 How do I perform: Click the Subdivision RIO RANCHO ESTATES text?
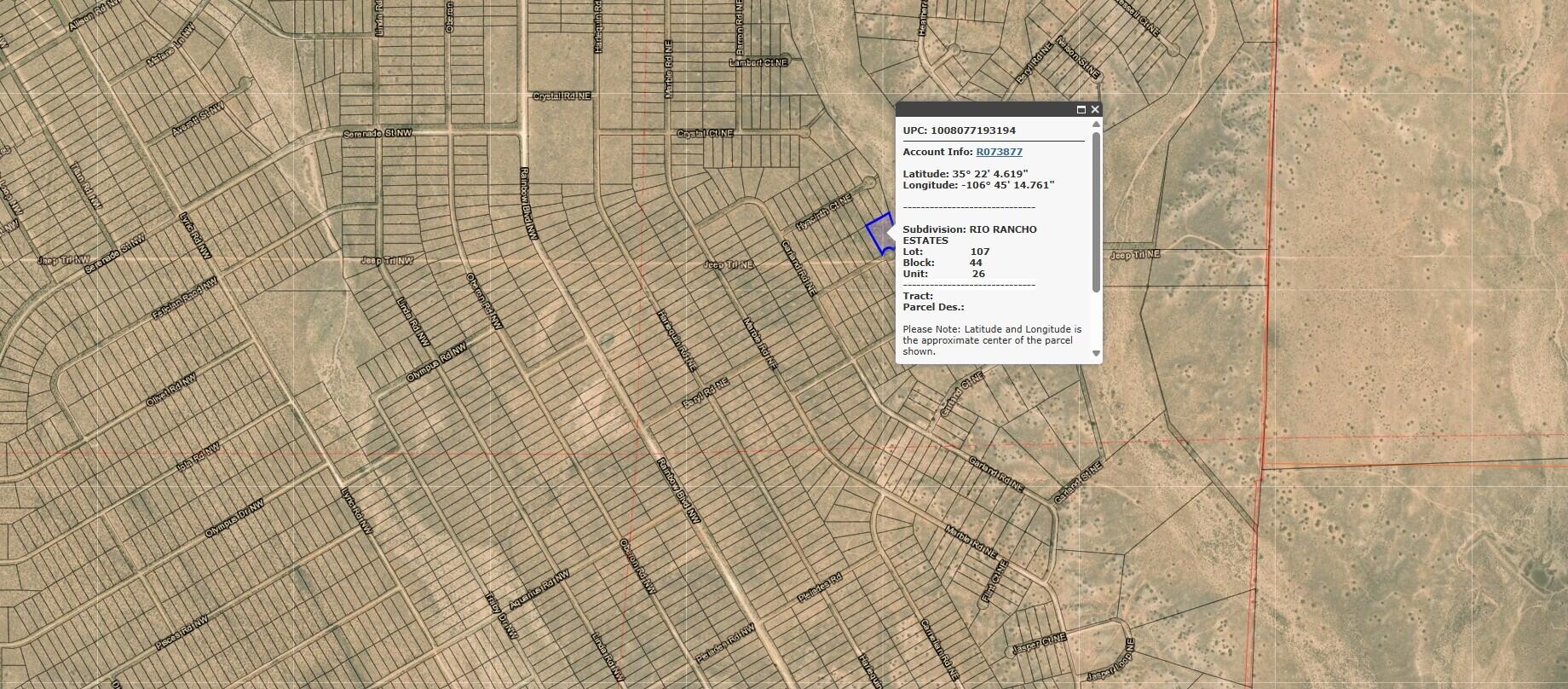tap(970, 234)
